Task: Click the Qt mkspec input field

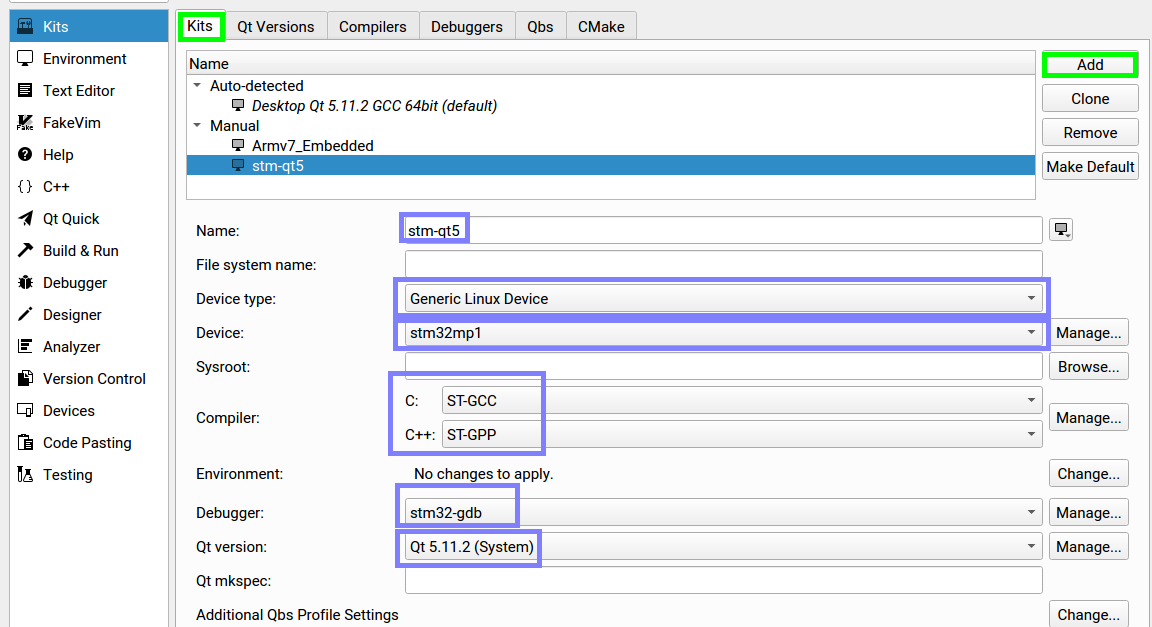Action: [x=700, y=580]
